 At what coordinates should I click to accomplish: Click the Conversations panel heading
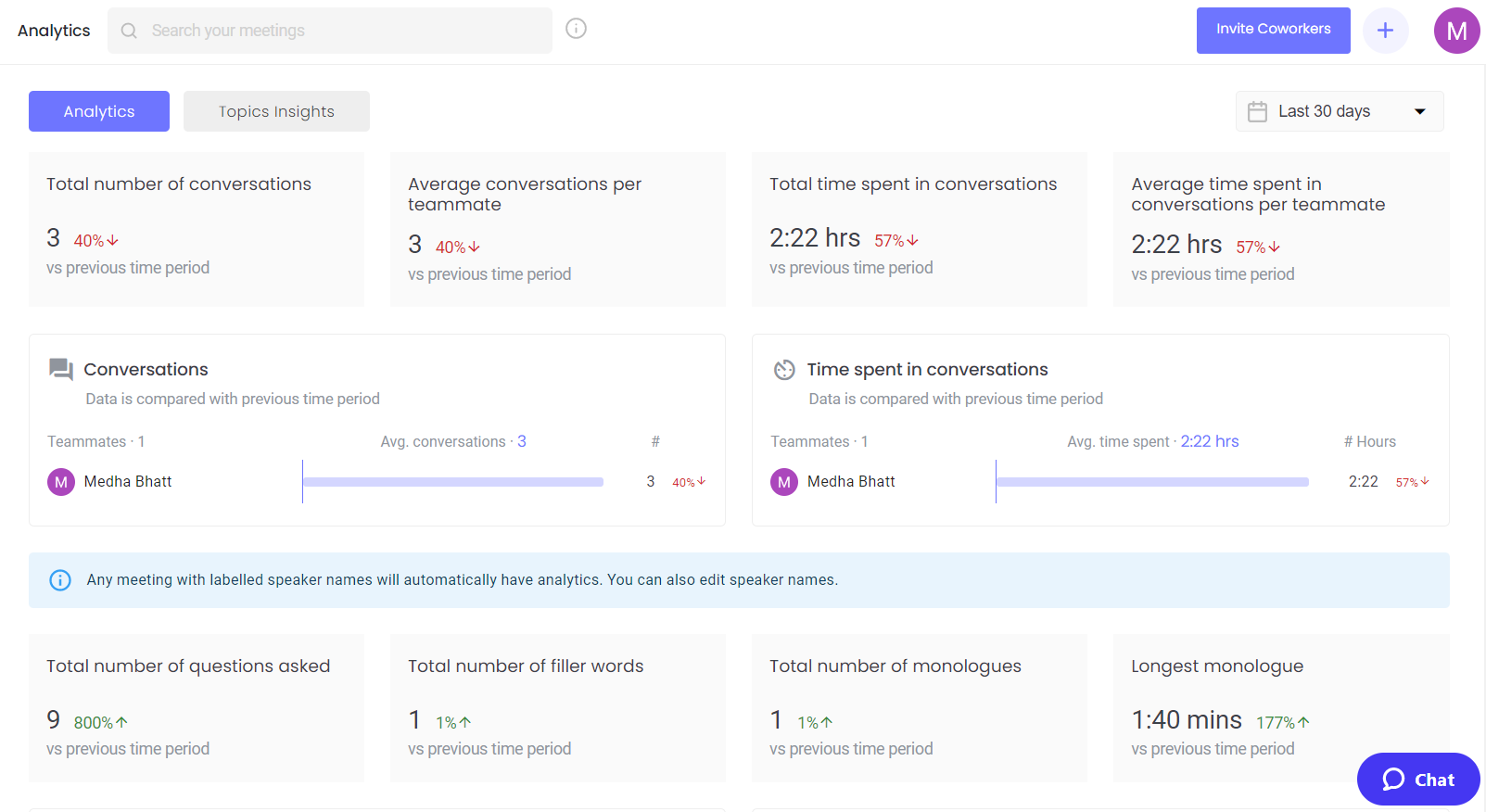coord(146,370)
